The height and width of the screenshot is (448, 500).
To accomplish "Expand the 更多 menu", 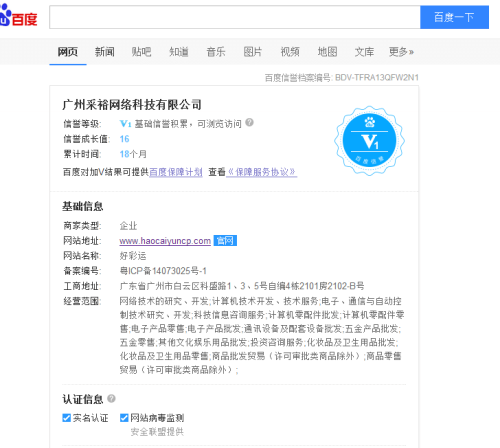I will click(x=401, y=52).
